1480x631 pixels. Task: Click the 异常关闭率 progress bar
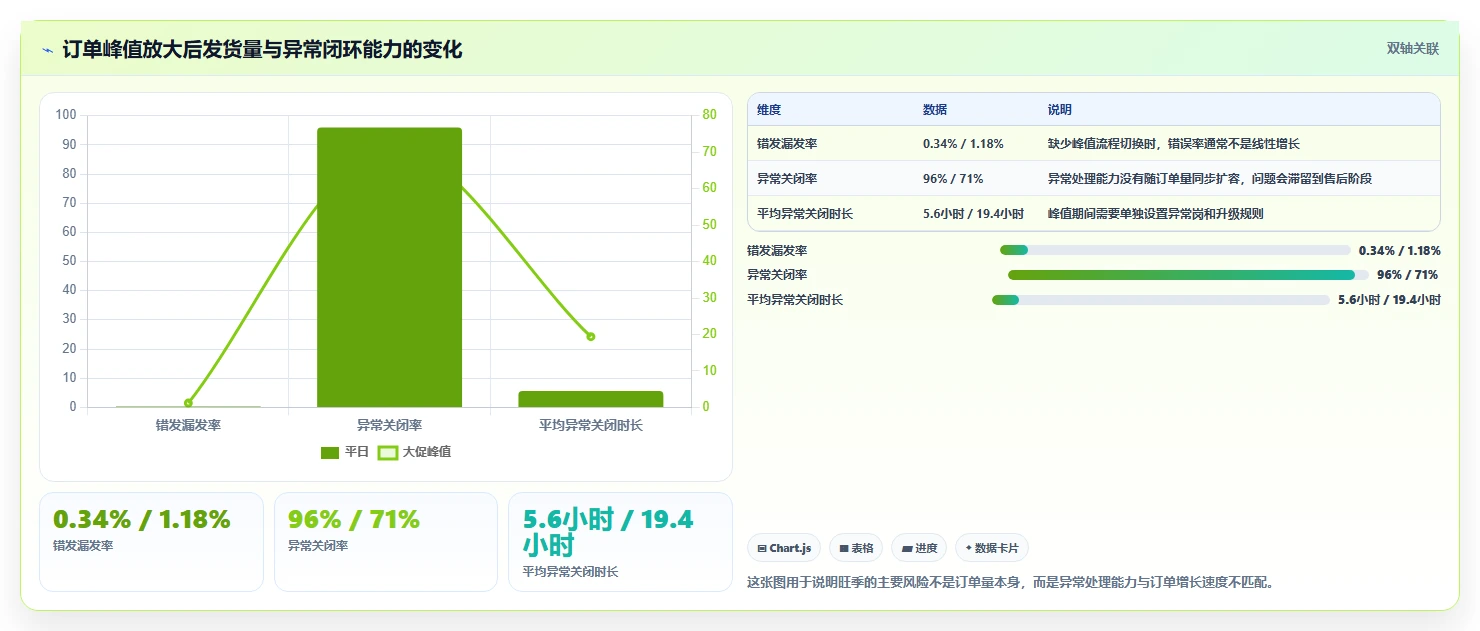(x=1188, y=275)
